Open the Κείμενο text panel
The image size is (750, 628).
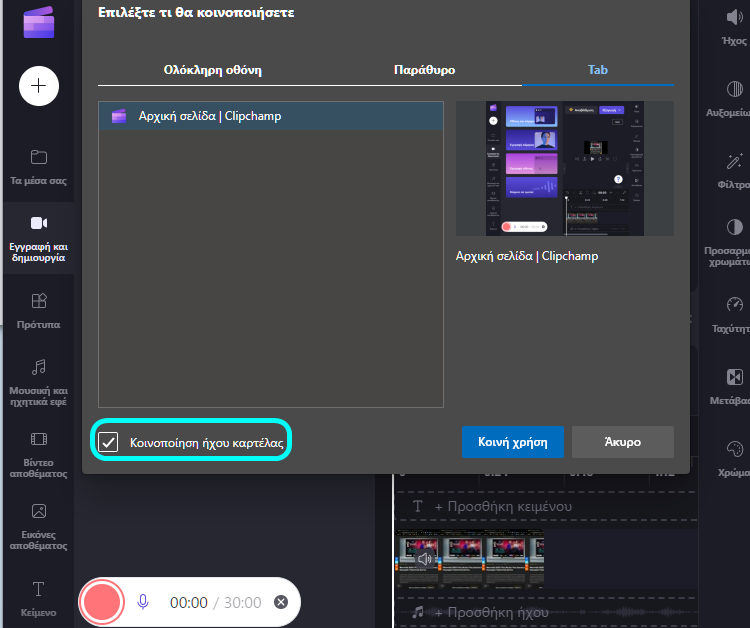point(39,599)
